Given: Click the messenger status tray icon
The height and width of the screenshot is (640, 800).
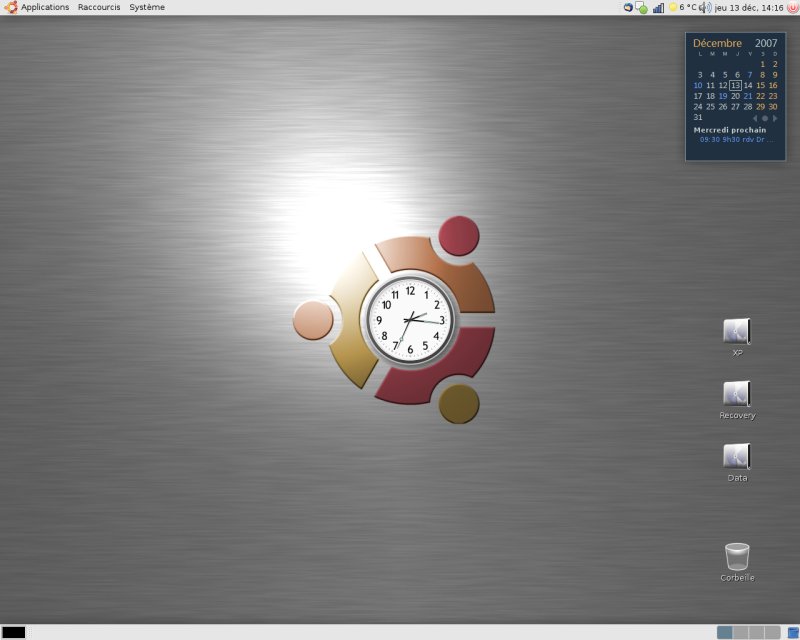Looking at the screenshot, I should [641, 8].
